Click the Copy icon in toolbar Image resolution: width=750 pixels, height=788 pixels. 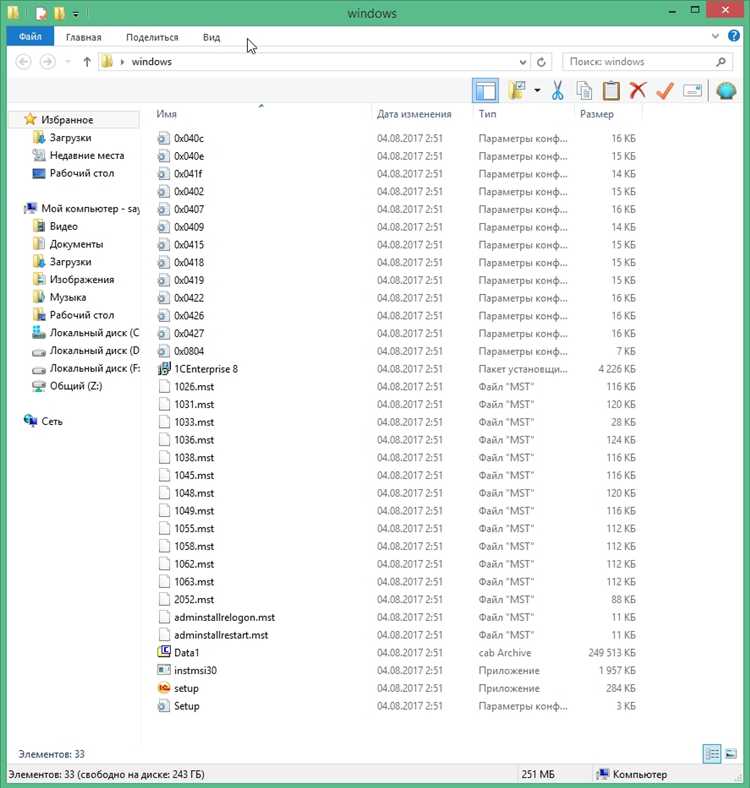[584, 90]
